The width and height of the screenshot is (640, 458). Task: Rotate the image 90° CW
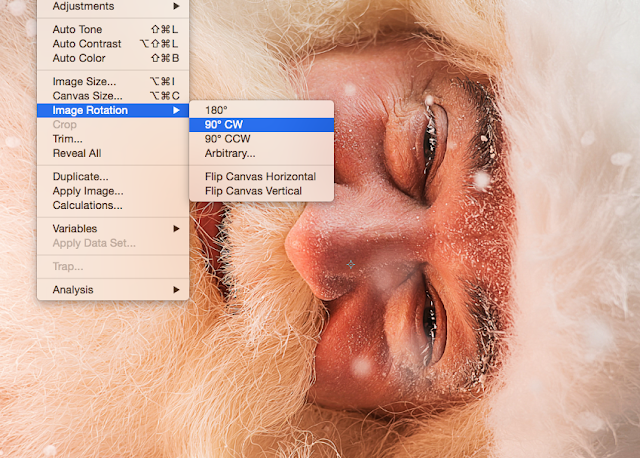pyautogui.click(x=261, y=125)
